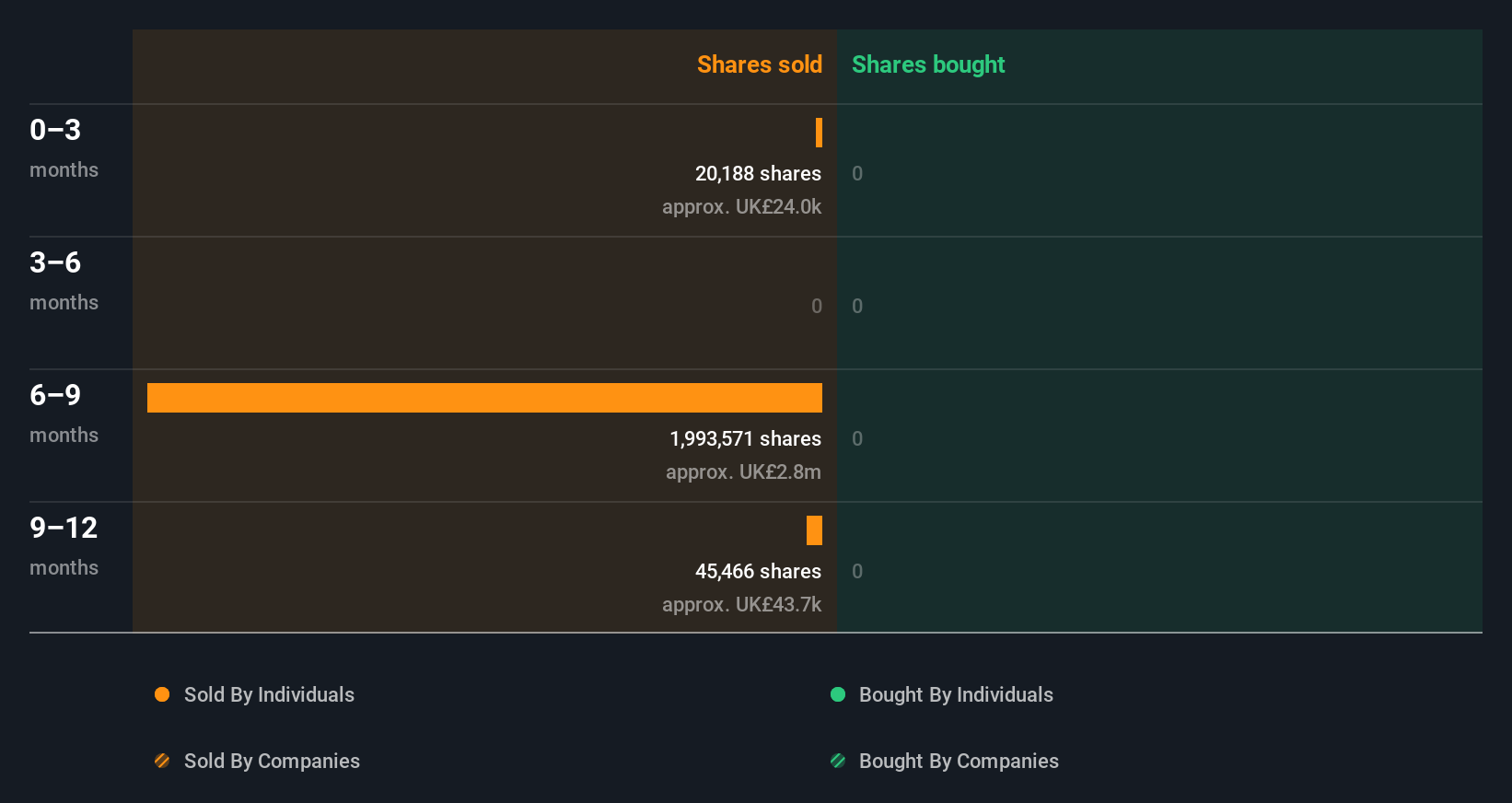Click the small orange 0–3 months bar

[x=819, y=133]
